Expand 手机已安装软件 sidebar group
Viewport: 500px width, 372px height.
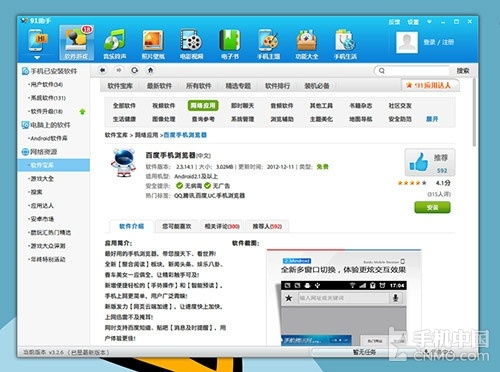tap(49, 71)
